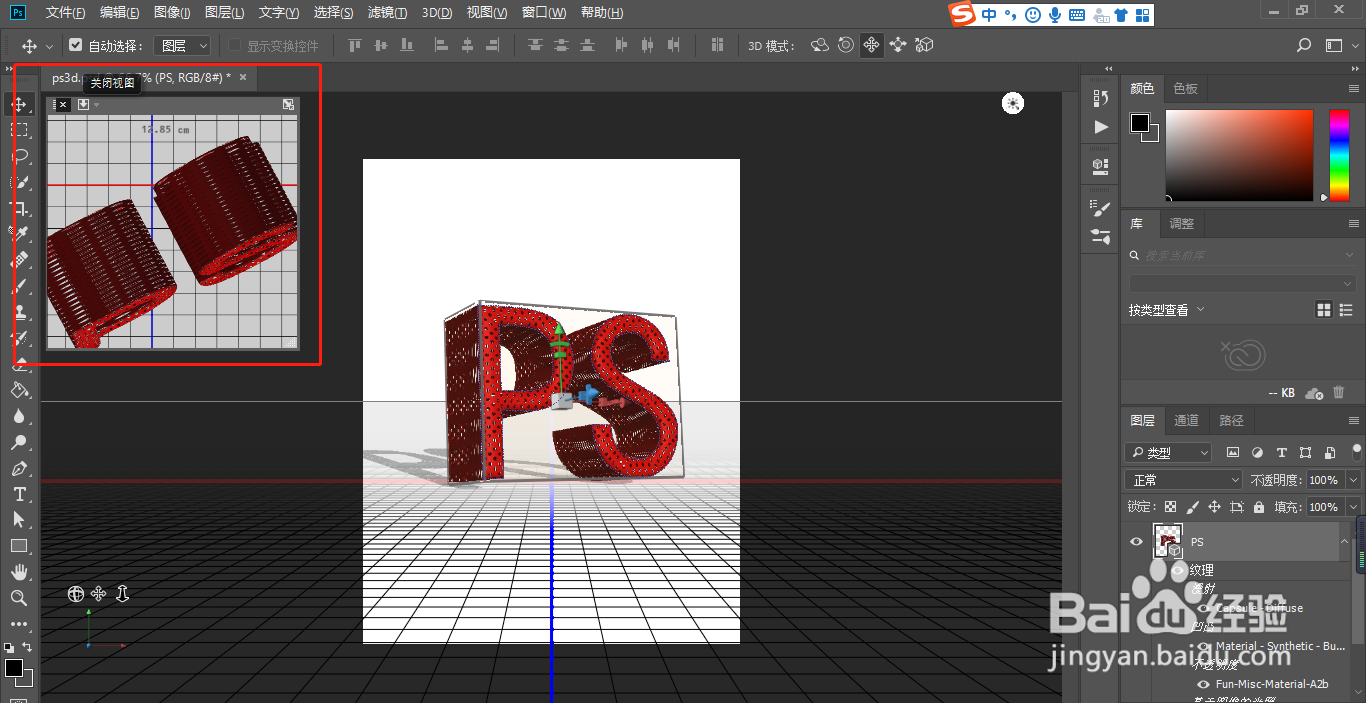Viewport: 1366px width, 703px height.
Task: Open the layer filter 类型 dropdown
Action: [x=1168, y=452]
